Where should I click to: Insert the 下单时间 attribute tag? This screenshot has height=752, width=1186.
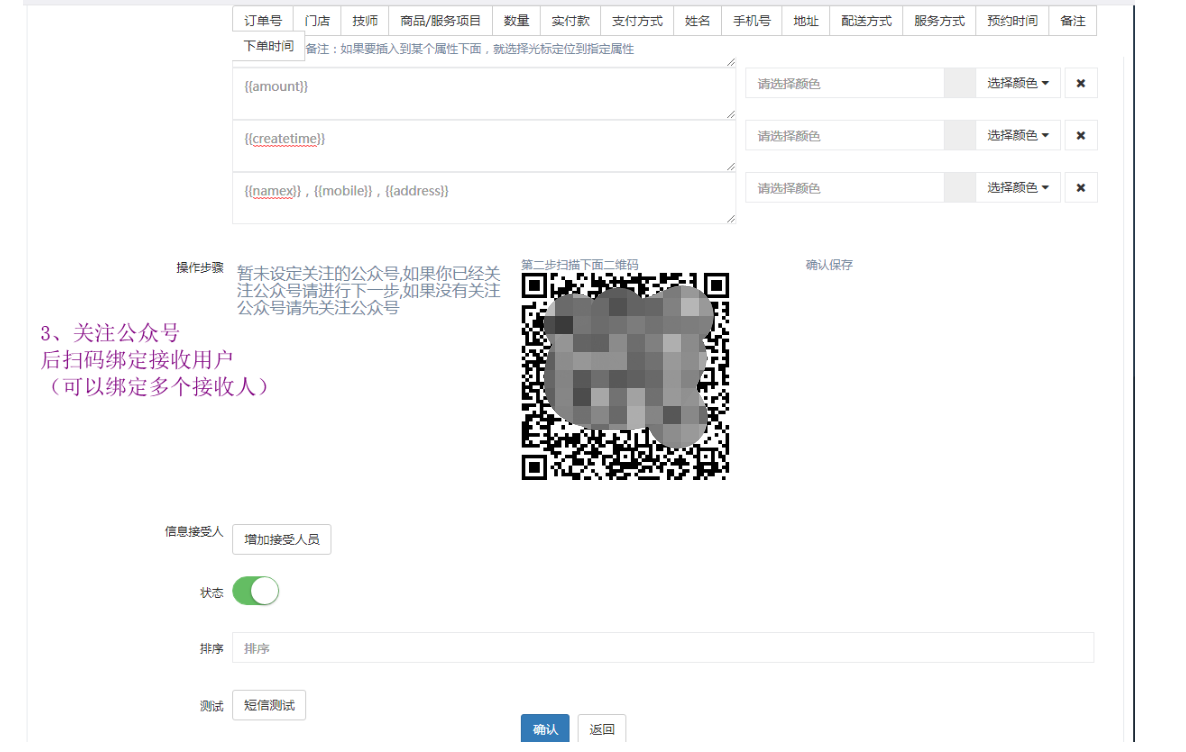269,46
